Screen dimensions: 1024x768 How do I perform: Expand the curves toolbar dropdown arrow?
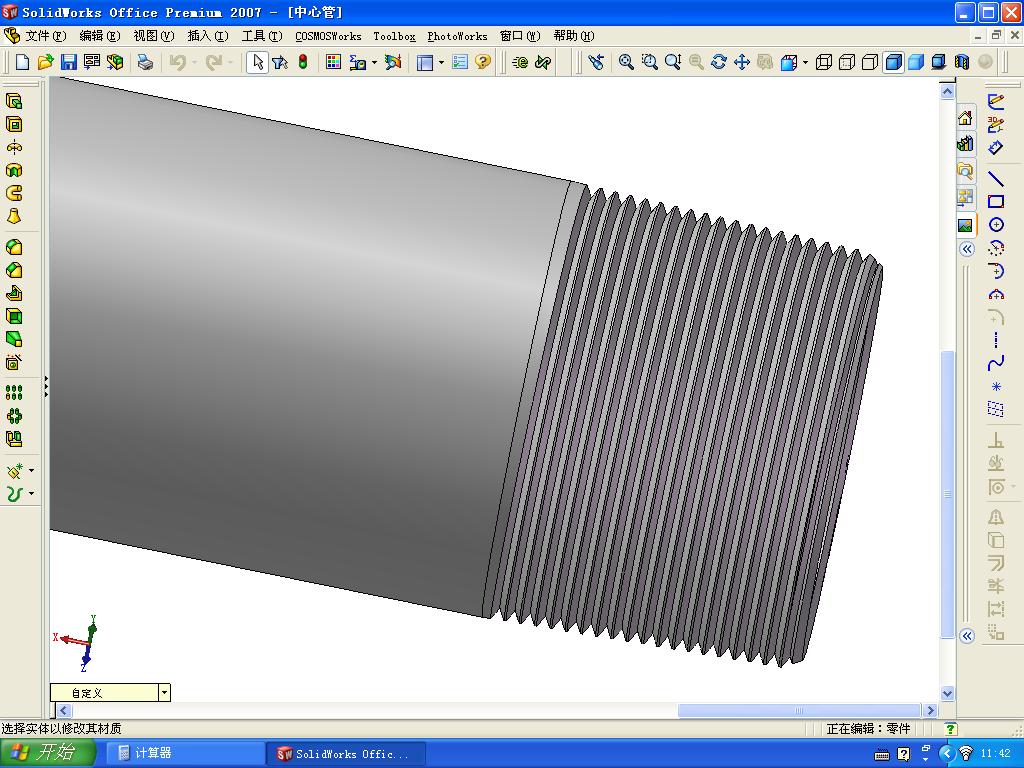click(31, 494)
